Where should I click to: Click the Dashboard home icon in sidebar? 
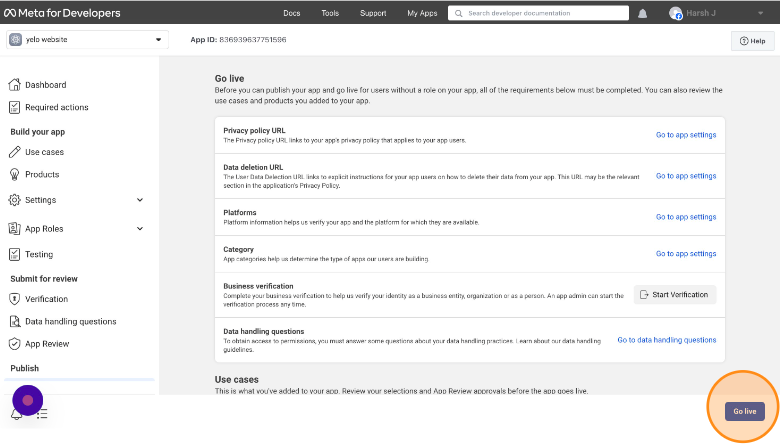15,85
